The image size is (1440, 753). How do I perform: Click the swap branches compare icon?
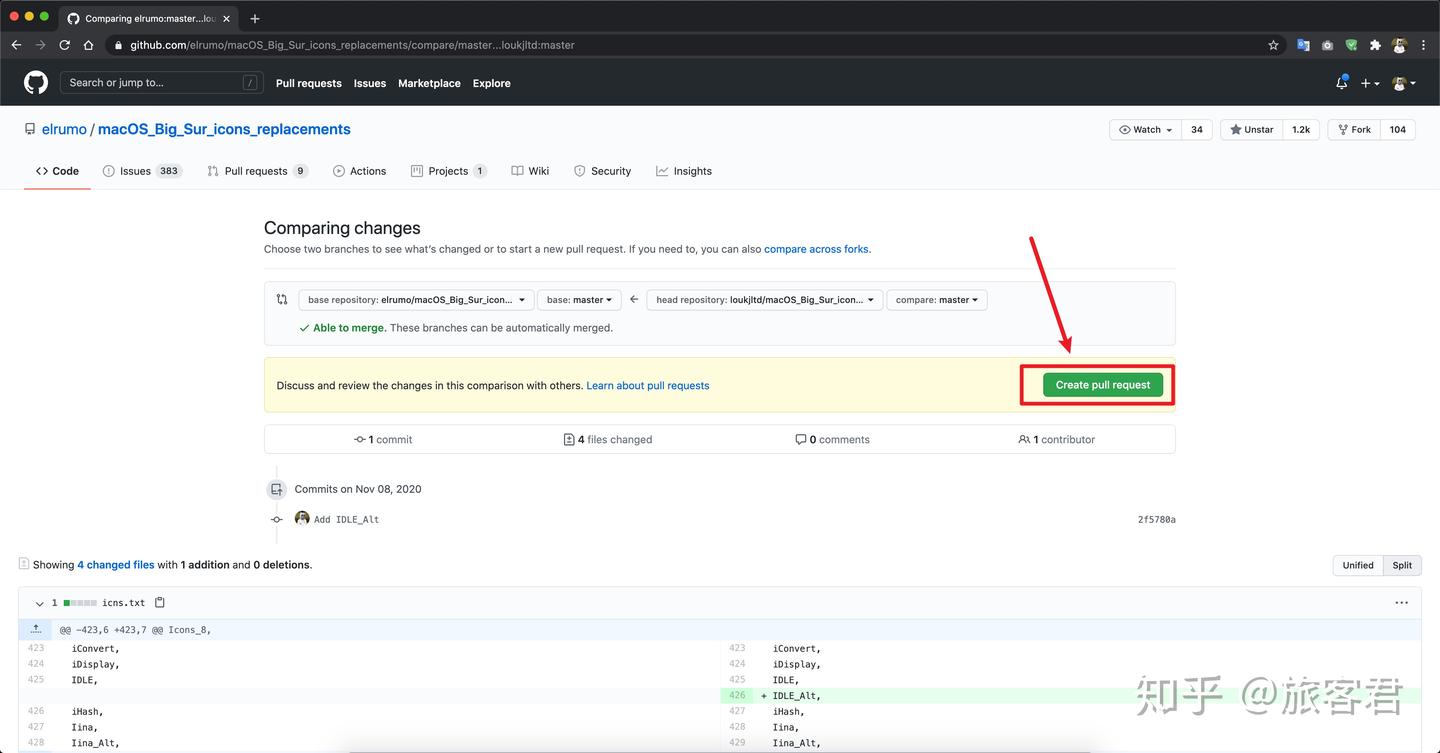282,299
